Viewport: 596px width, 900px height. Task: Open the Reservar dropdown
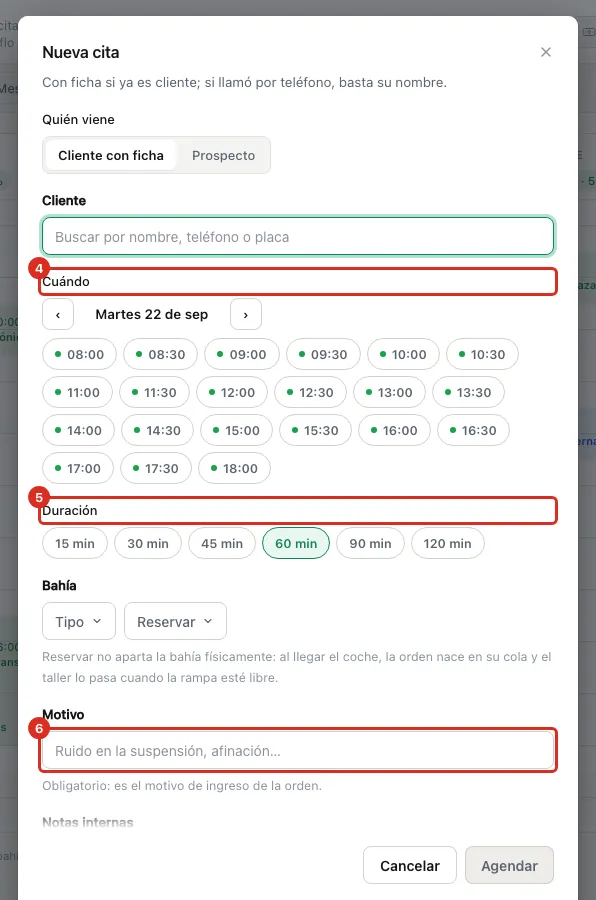[x=175, y=621]
